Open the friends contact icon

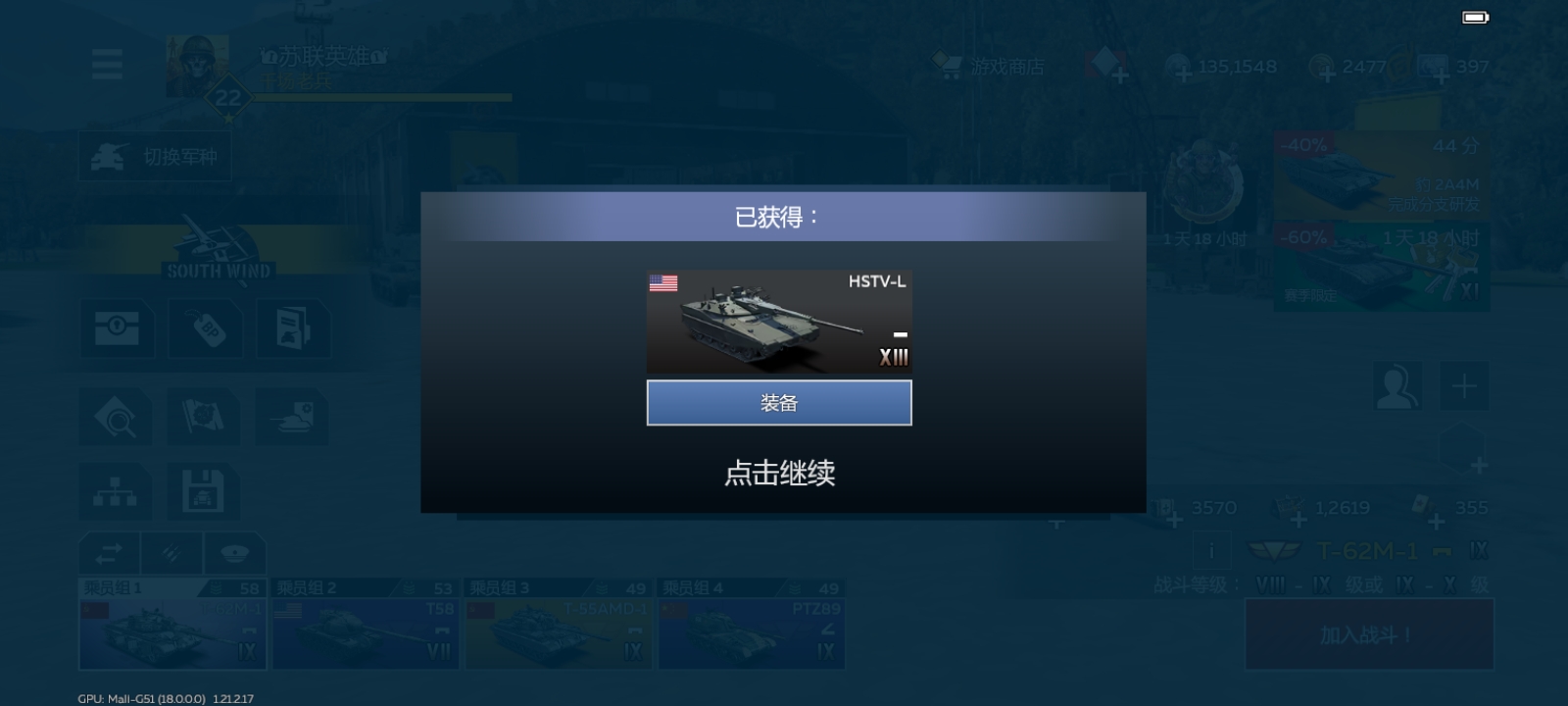tap(1398, 385)
